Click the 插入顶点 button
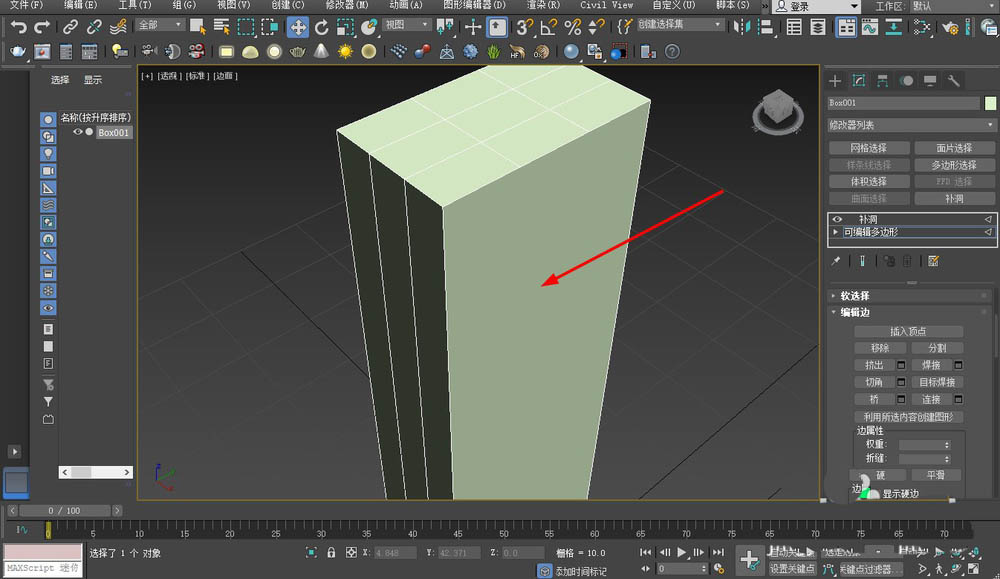 coord(908,332)
